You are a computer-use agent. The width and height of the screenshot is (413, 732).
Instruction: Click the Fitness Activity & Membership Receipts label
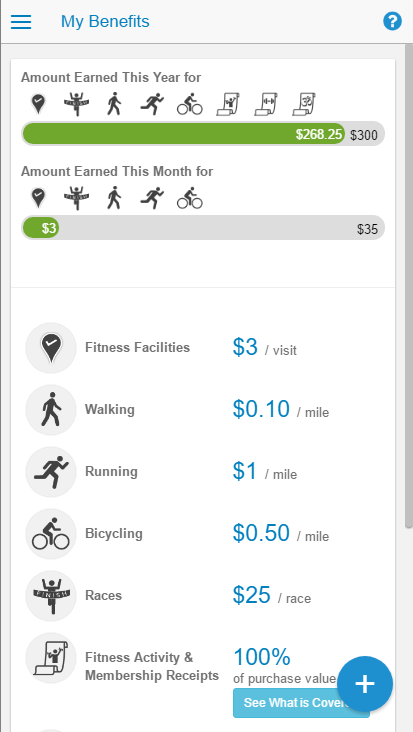[152, 666]
